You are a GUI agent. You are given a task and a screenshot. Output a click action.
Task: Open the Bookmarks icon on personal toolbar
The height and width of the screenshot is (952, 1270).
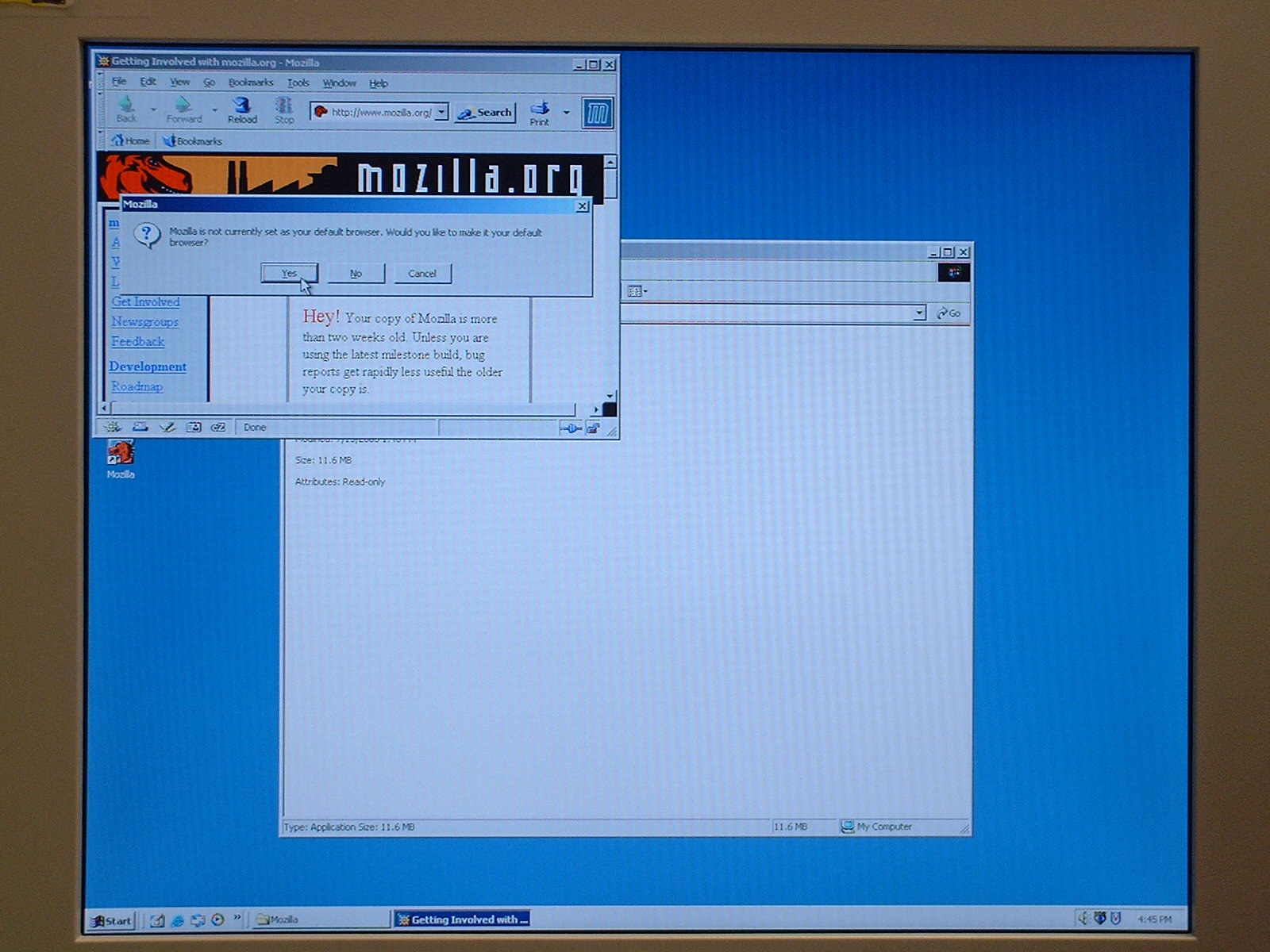point(193,141)
